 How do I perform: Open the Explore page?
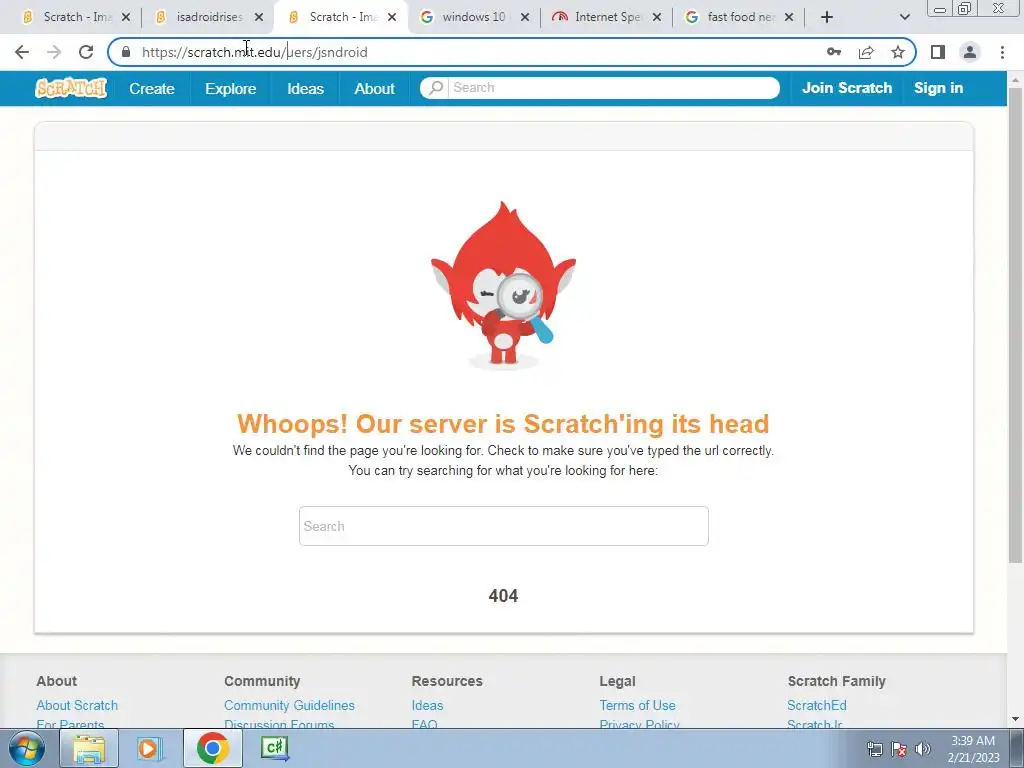231,88
